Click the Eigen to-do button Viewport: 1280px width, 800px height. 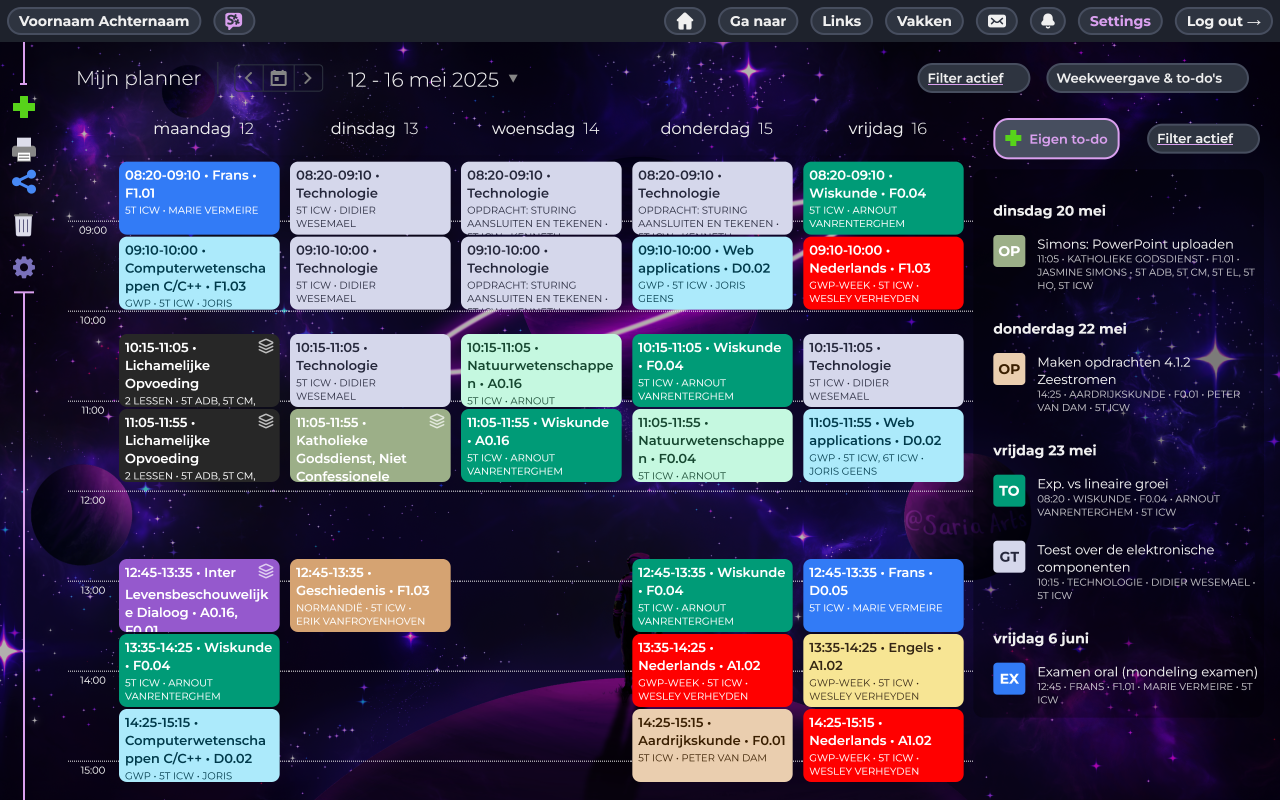(x=1056, y=139)
